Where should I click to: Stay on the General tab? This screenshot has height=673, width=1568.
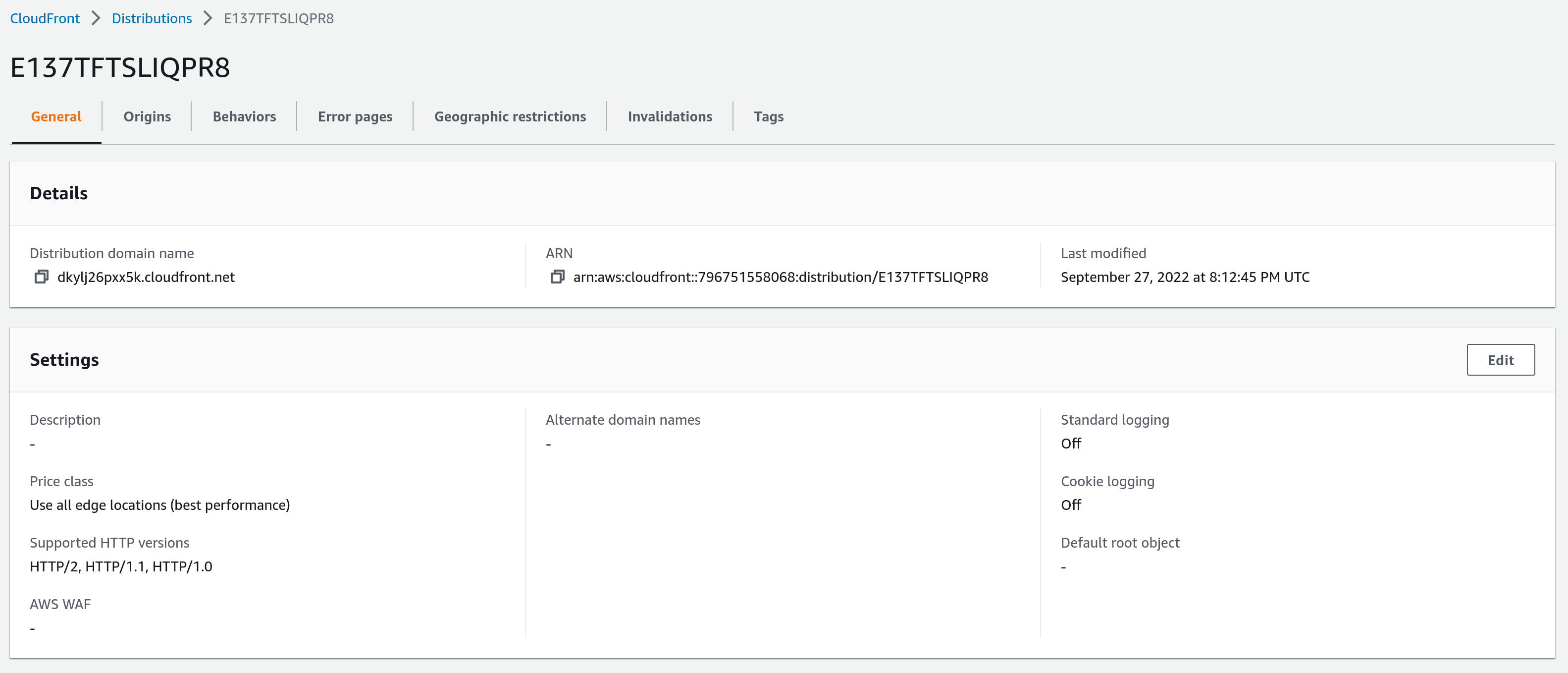(56, 116)
